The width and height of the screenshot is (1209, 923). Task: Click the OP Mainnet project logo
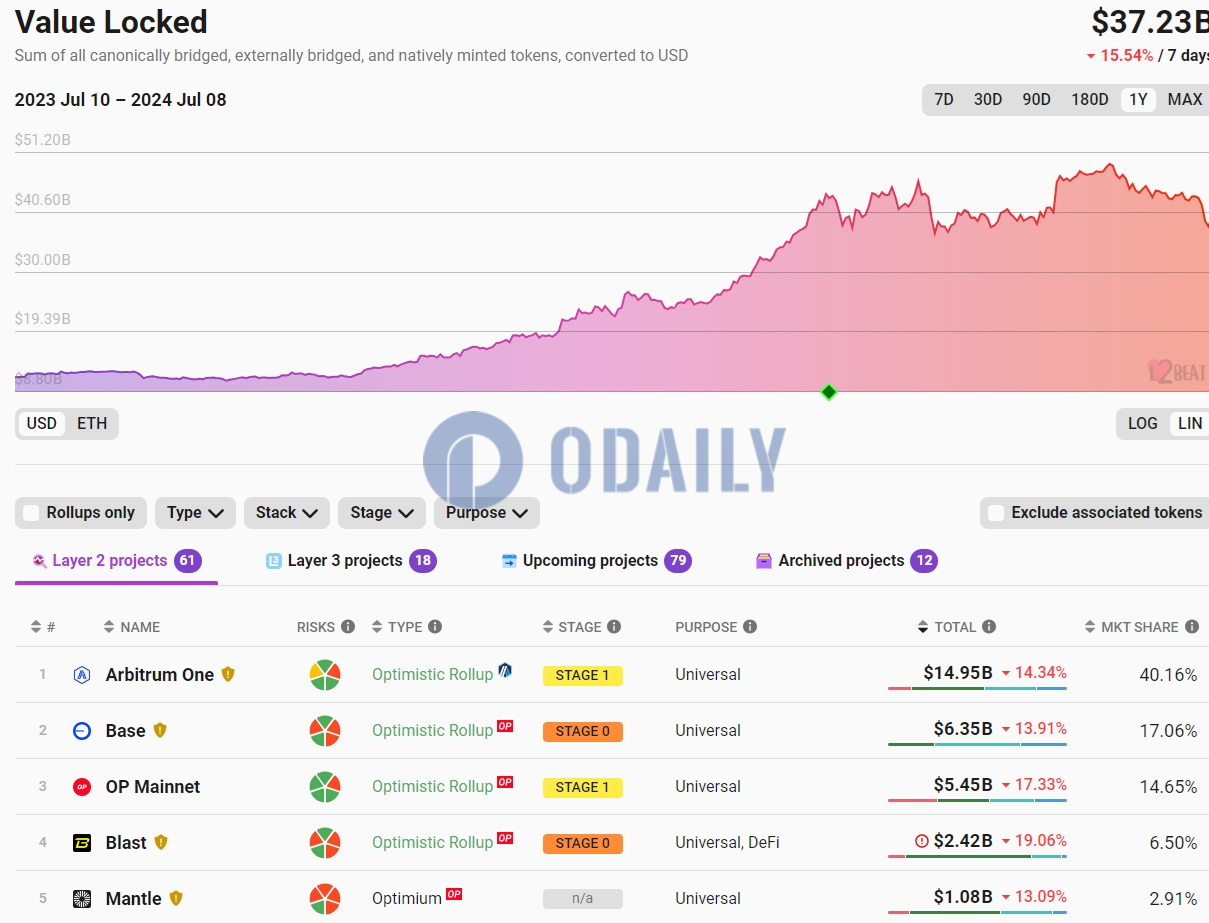point(82,787)
